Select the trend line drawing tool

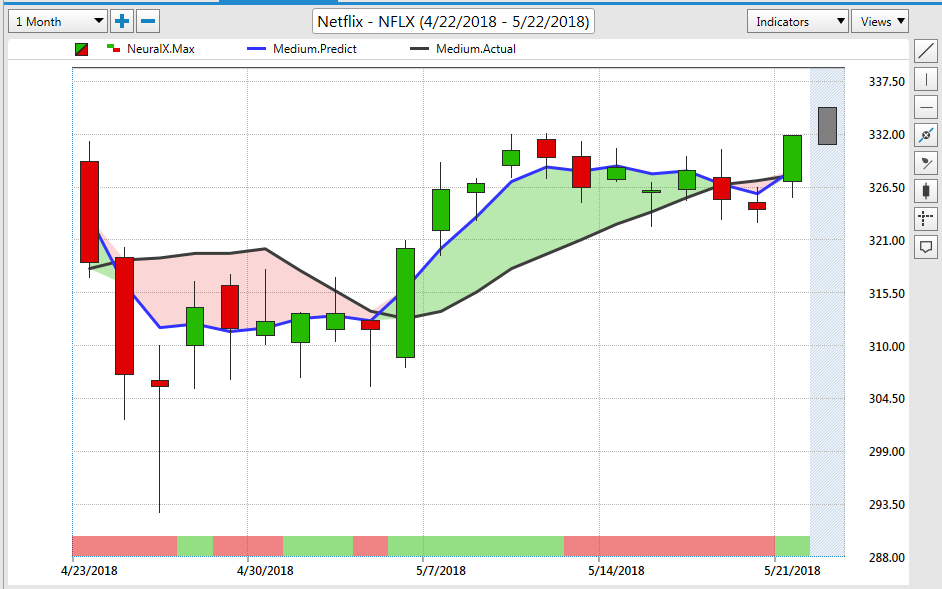pyautogui.click(x=926, y=52)
